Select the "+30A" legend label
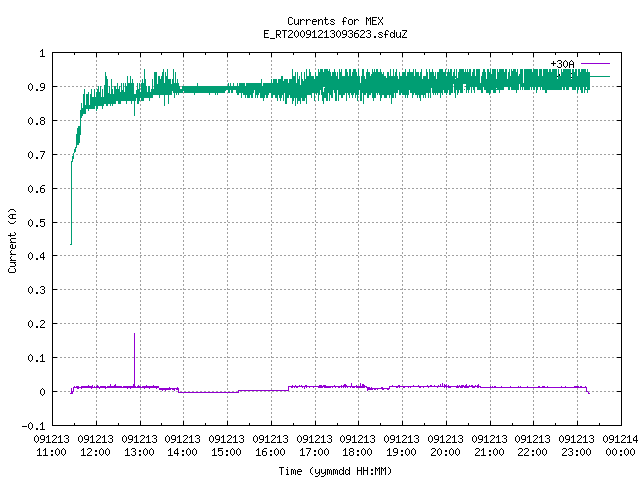Viewport: 640px width, 480px height. click(562, 64)
